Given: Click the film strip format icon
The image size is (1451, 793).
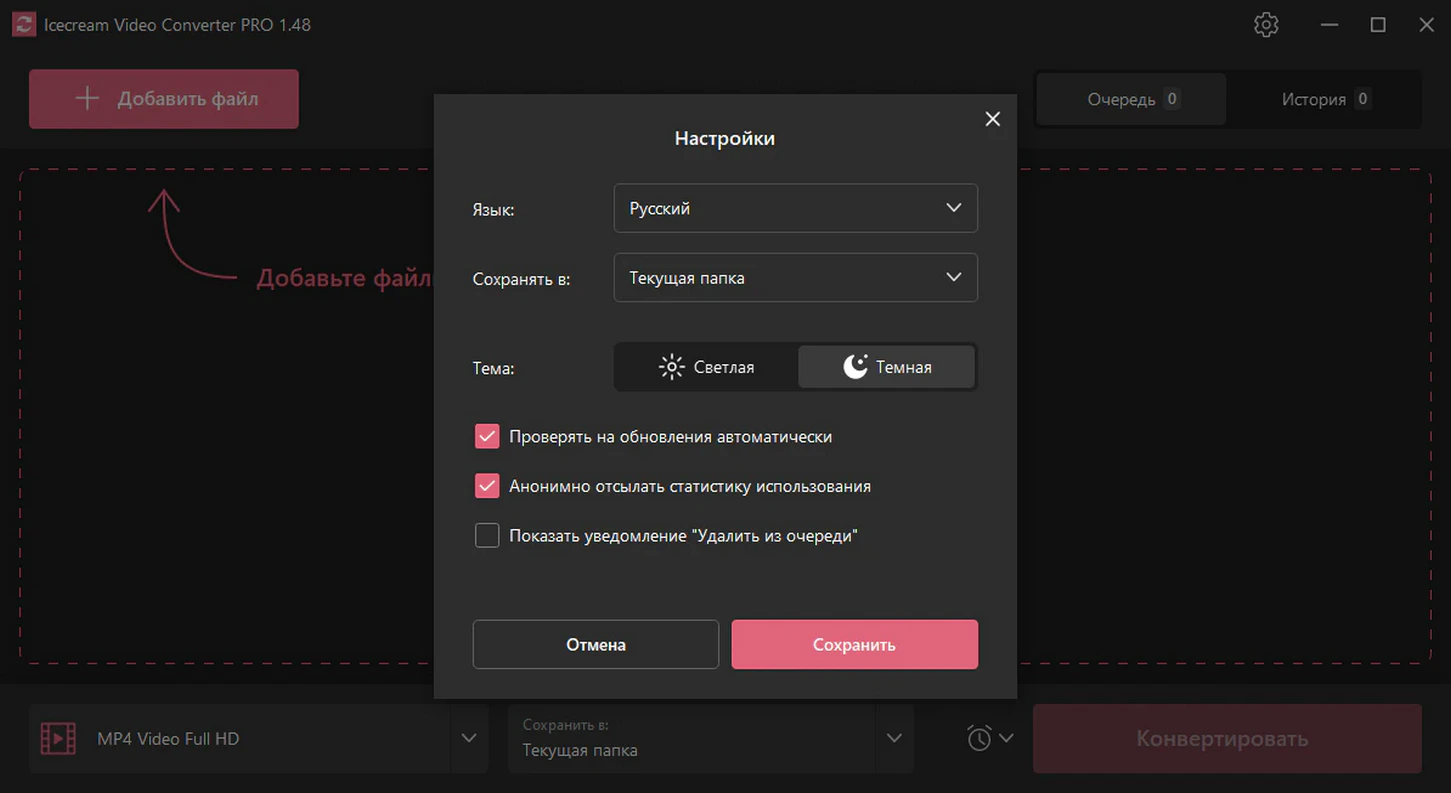Looking at the screenshot, I should click(58, 739).
